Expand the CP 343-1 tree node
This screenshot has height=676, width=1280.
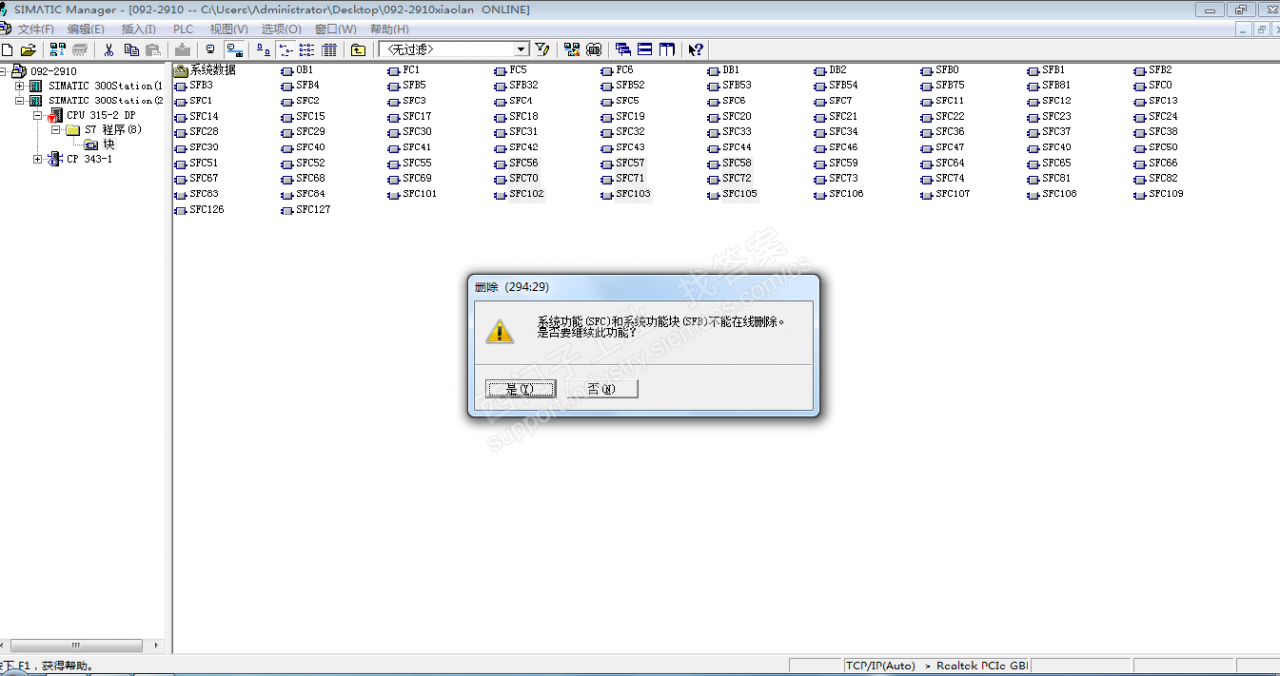[38, 159]
